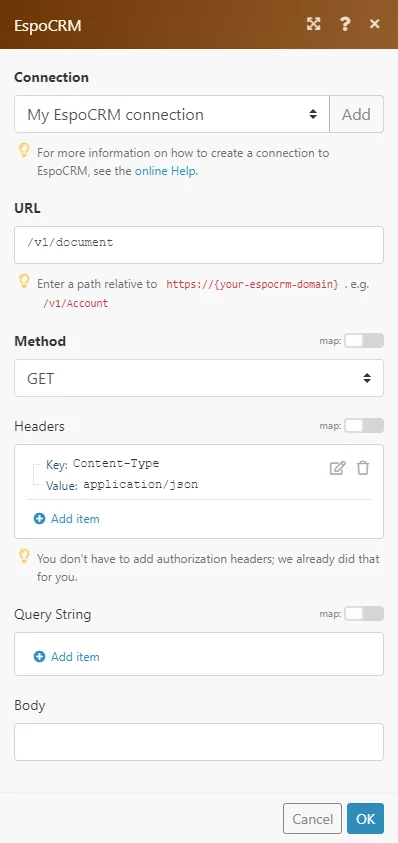This screenshot has height=843, width=398.
Task: Click the lightbulb hint icon below Connection
Action: pos(24,151)
